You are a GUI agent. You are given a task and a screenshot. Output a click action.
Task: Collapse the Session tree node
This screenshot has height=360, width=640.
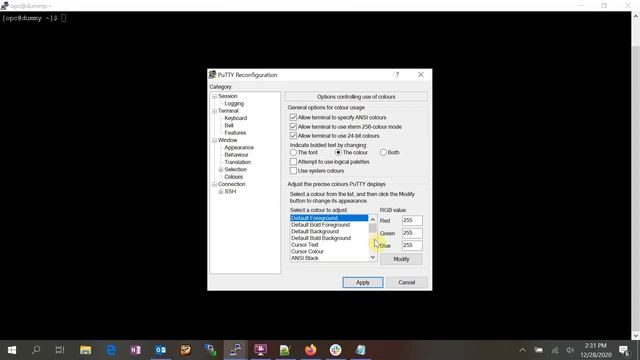tap(214, 96)
